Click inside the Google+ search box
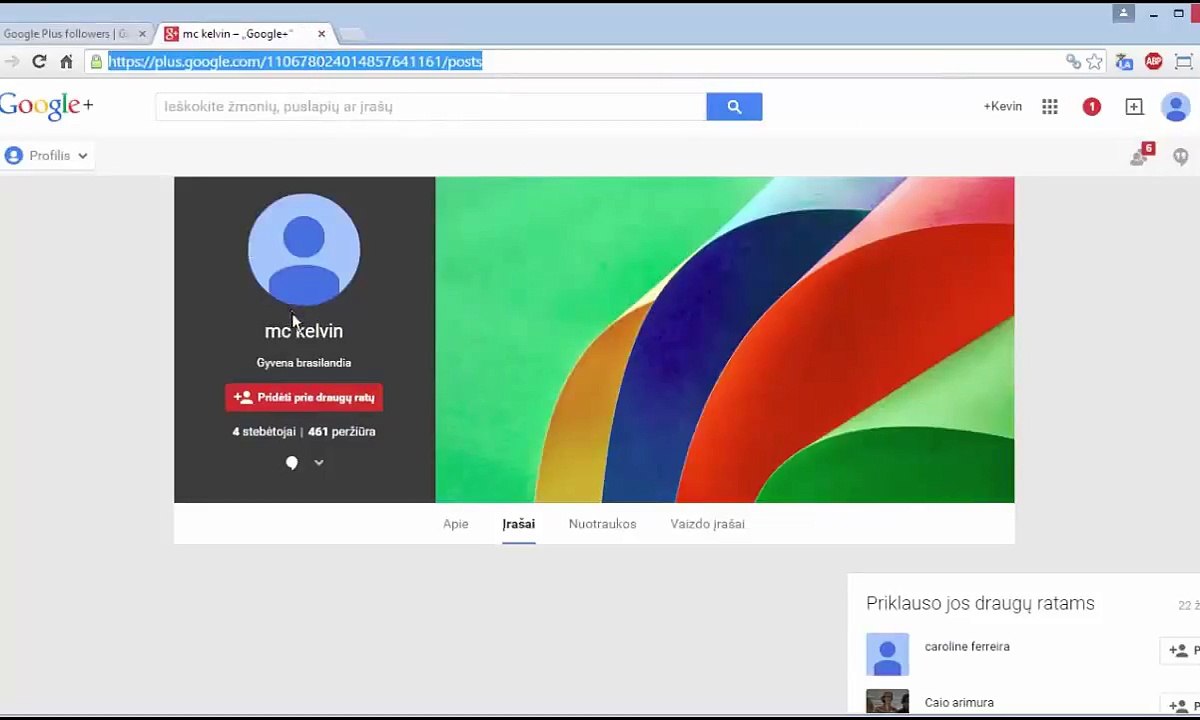 431,106
